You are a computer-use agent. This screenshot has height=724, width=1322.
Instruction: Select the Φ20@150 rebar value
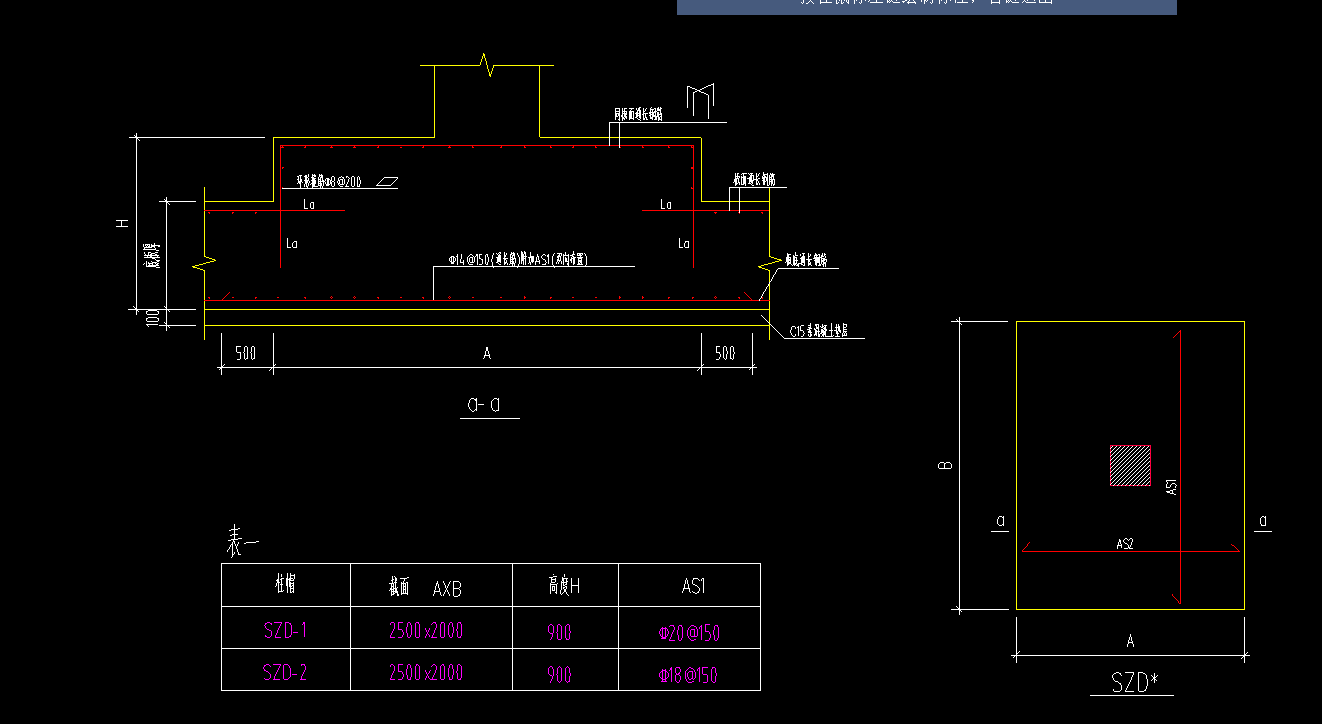689,632
